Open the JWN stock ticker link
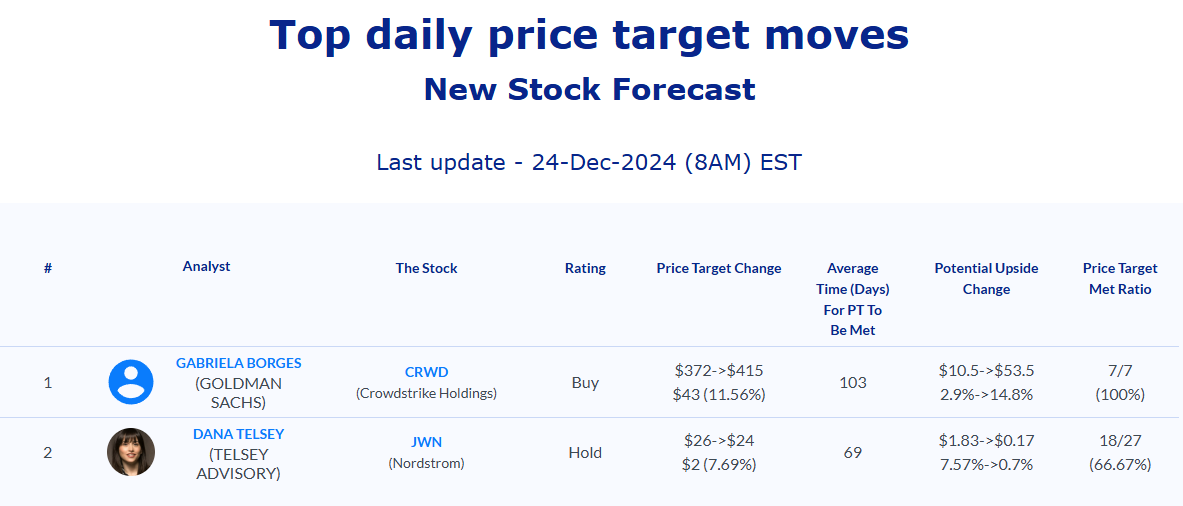This screenshot has height=506, width=1183. pyautogui.click(x=426, y=443)
